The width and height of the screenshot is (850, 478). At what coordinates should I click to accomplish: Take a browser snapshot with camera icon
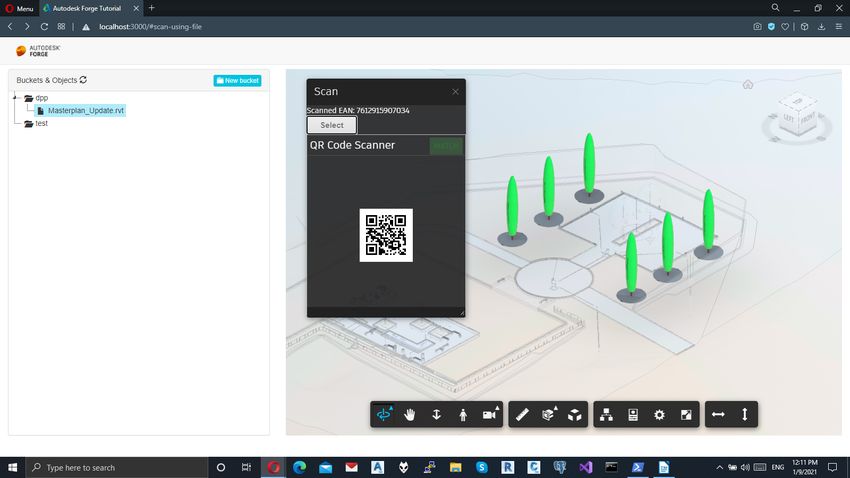pyautogui.click(x=757, y=27)
